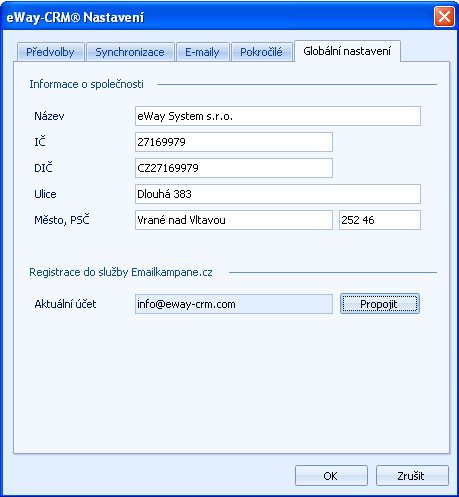Select the Ulice field with Dlouhá 383
The image size is (459, 497).
278,194
